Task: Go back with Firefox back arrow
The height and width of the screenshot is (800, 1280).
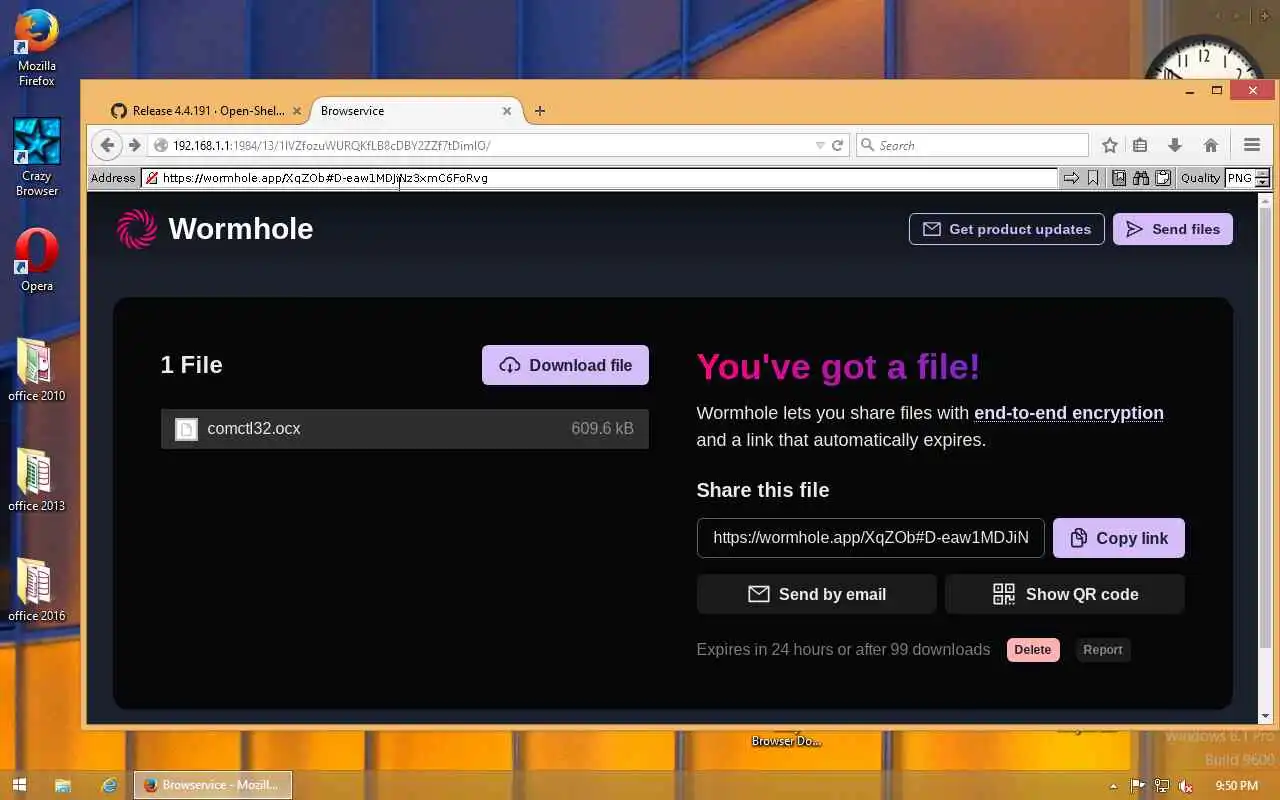Action: (x=107, y=145)
